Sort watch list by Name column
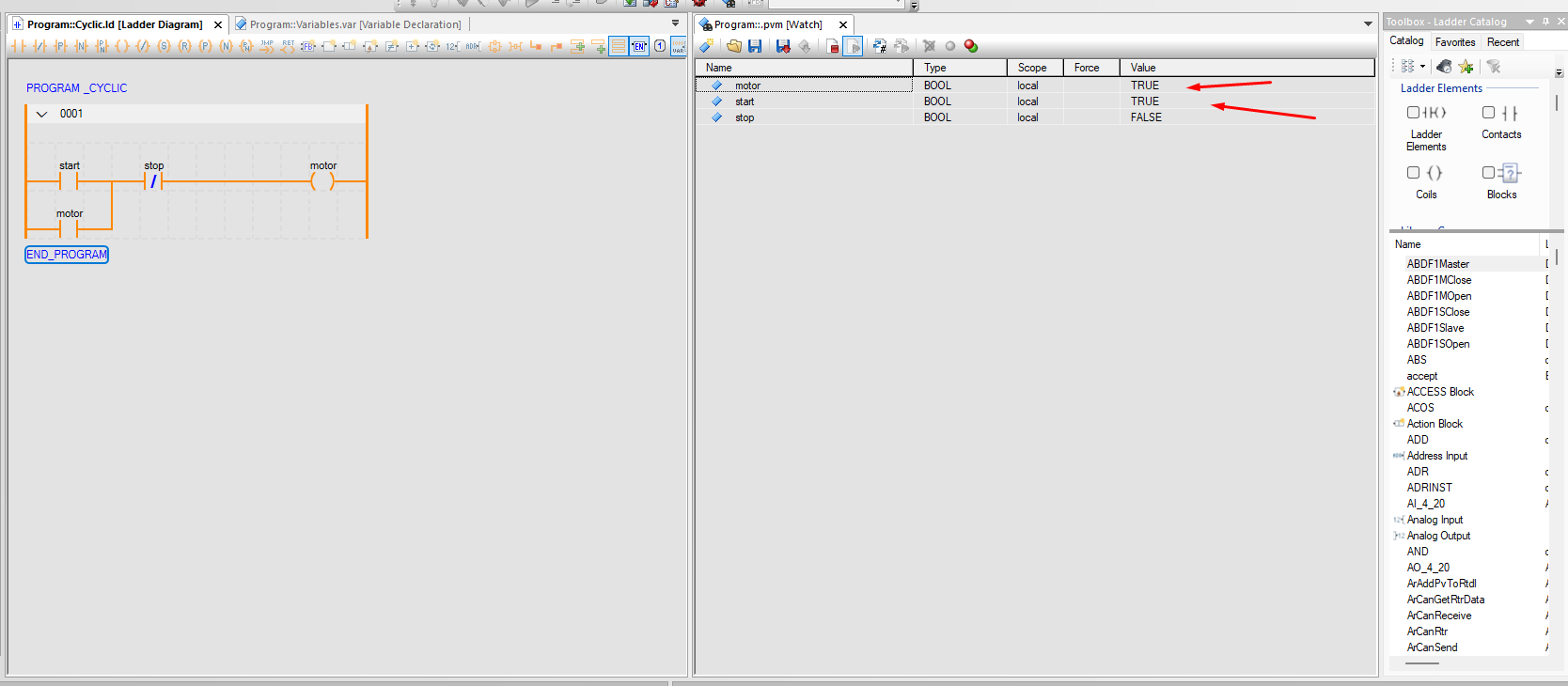Screen dimensions: 1568x686 [805, 68]
